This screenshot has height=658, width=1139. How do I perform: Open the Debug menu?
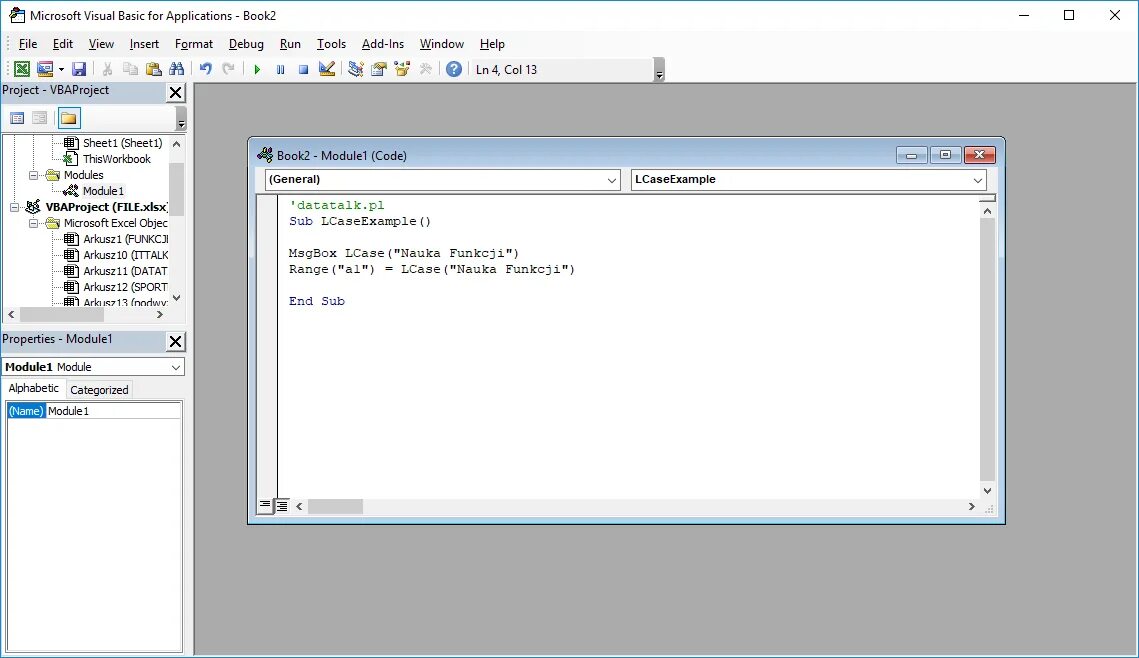[246, 44]
